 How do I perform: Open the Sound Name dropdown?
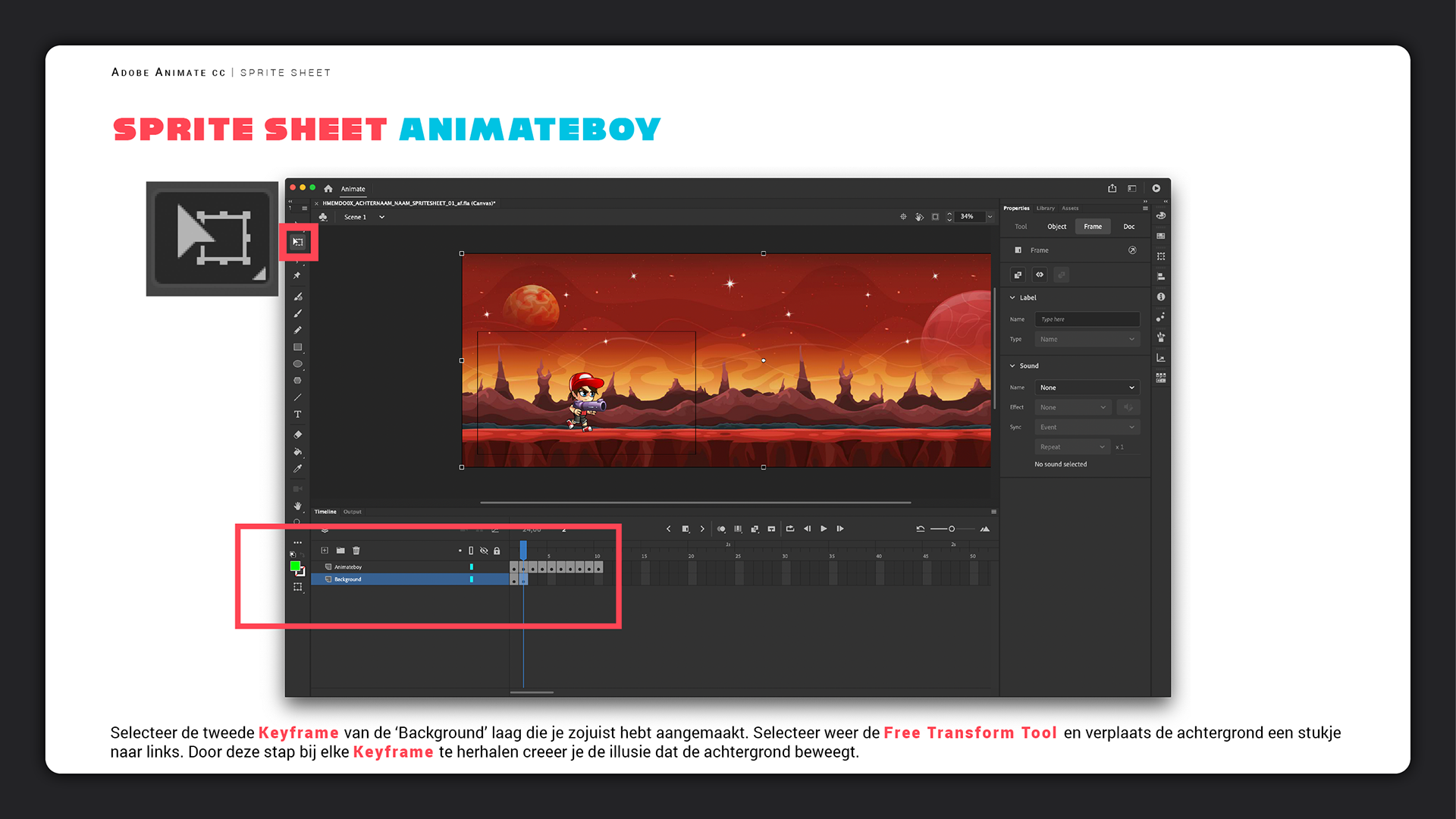(1087, 388)
